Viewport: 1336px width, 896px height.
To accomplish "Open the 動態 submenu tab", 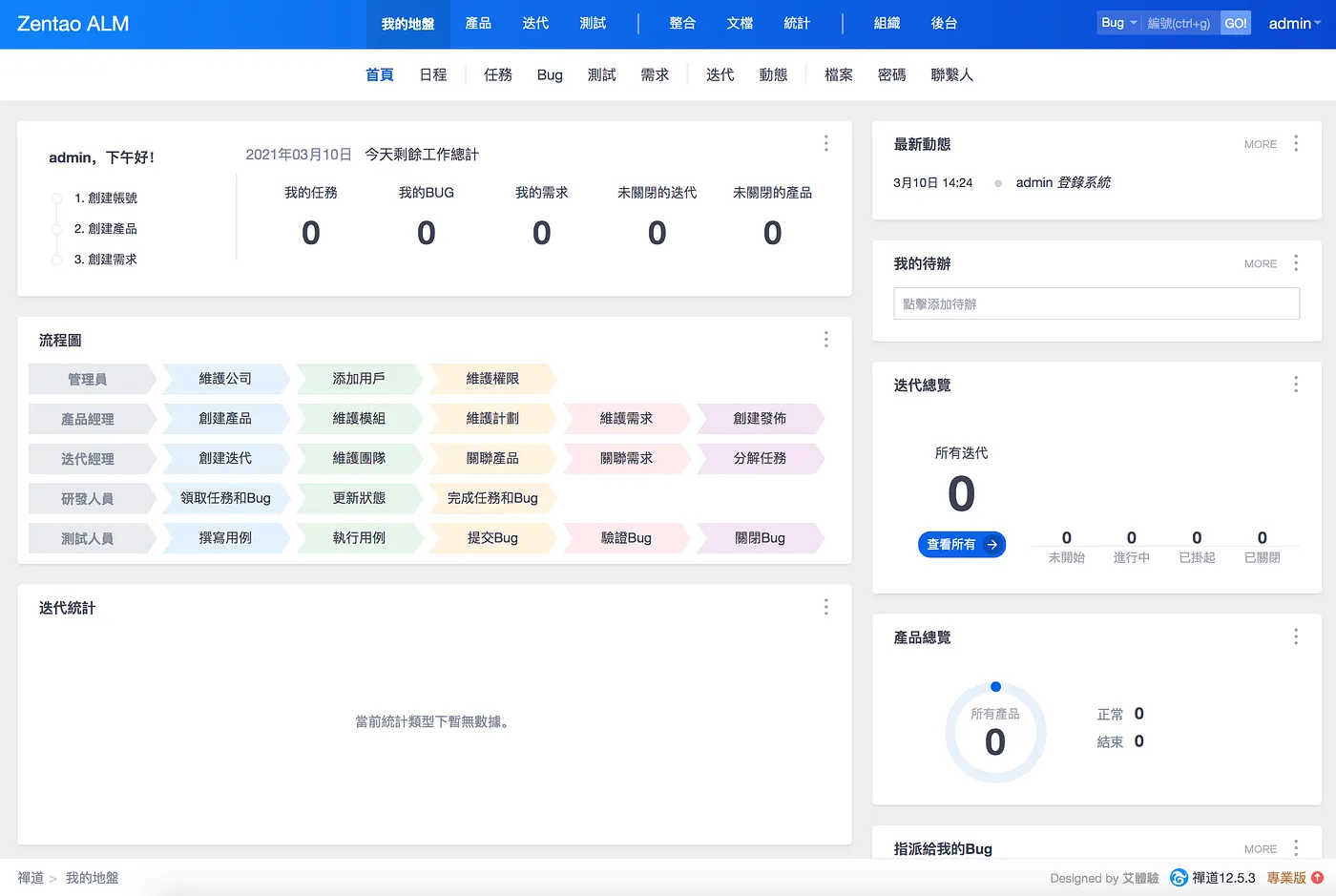I will coord(773,74).
